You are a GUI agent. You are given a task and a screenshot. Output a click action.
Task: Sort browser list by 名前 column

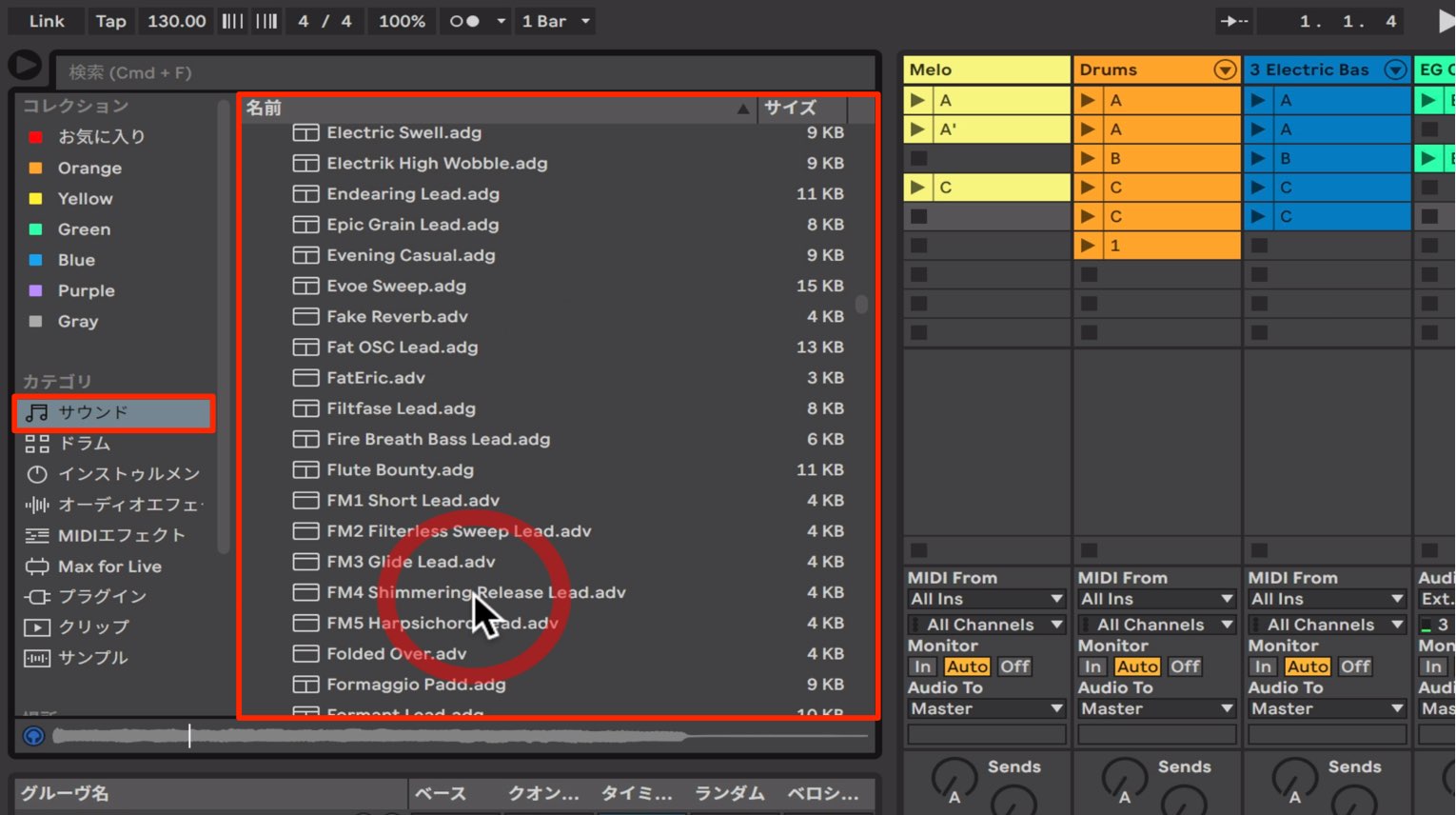coord(499,109)
